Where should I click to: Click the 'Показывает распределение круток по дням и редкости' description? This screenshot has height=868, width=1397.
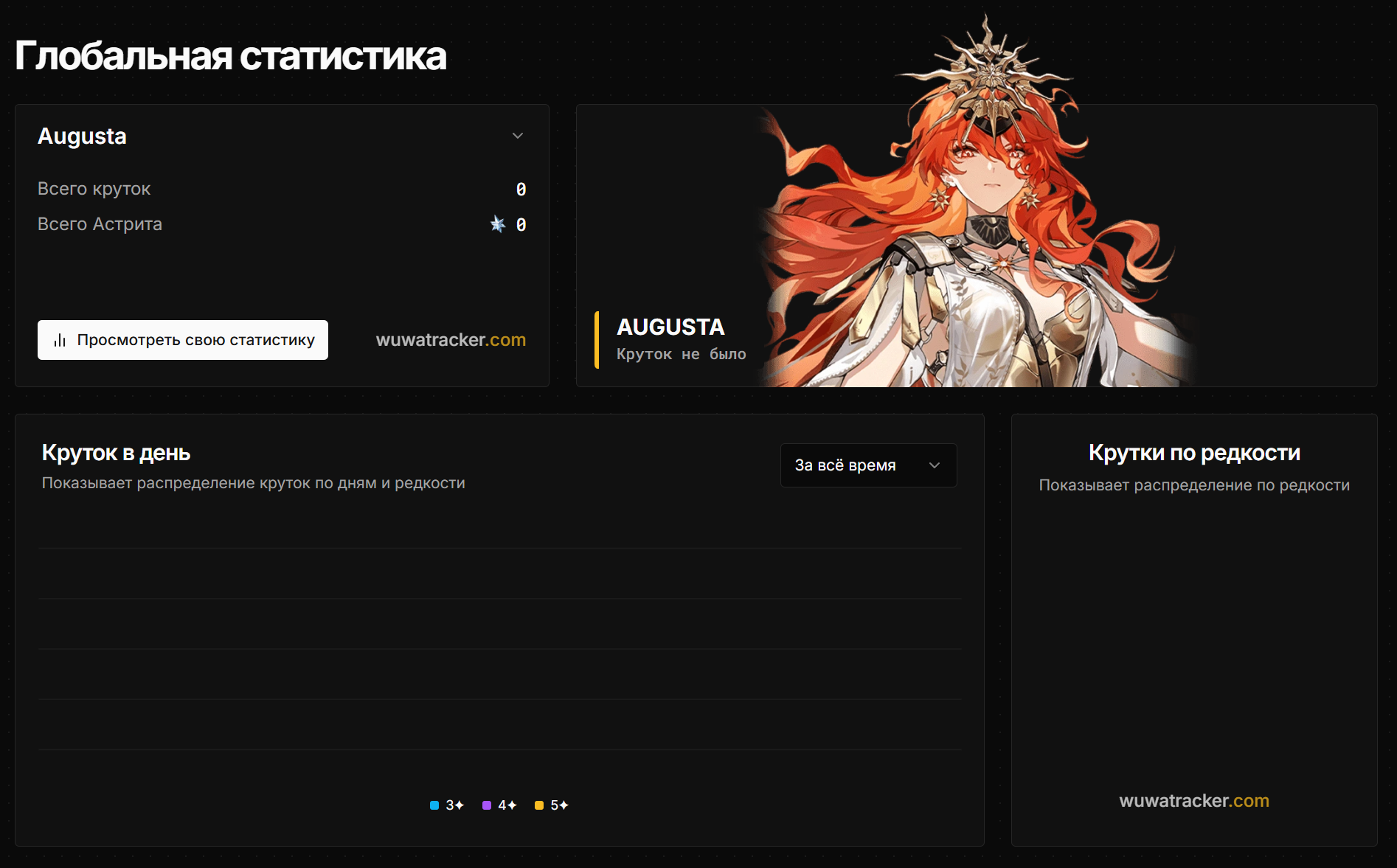254,483
